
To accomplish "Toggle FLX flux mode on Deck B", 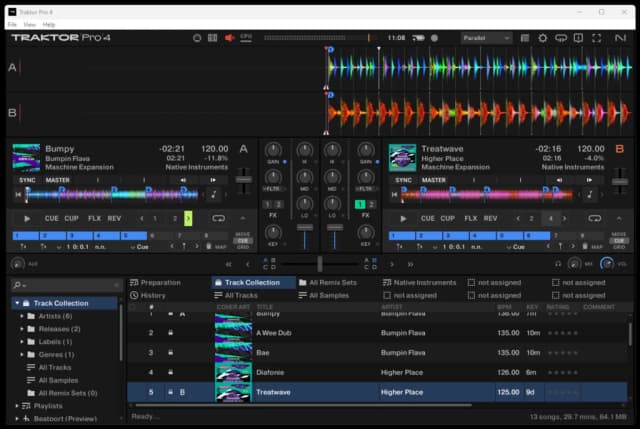I will (471, 218).
